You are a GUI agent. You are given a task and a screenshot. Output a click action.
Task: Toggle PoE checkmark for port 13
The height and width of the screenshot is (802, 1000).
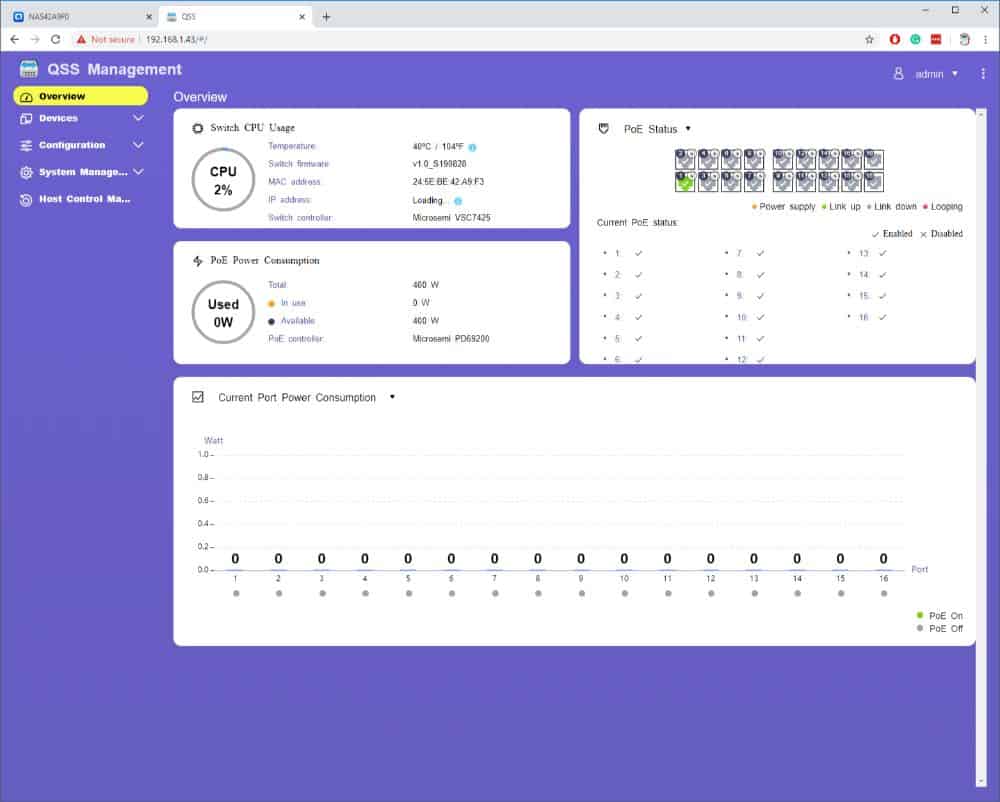click(x=883, y=253)
